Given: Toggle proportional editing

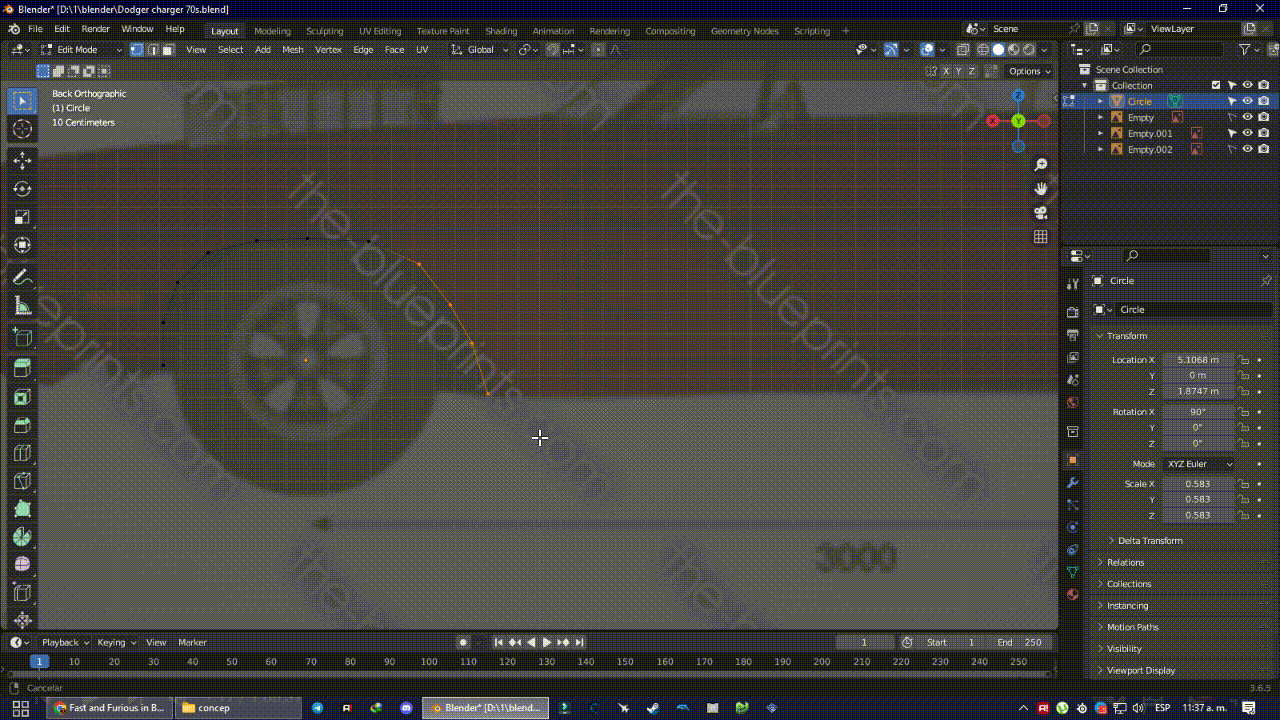Looking at the screenshot, I should (598, 50).
